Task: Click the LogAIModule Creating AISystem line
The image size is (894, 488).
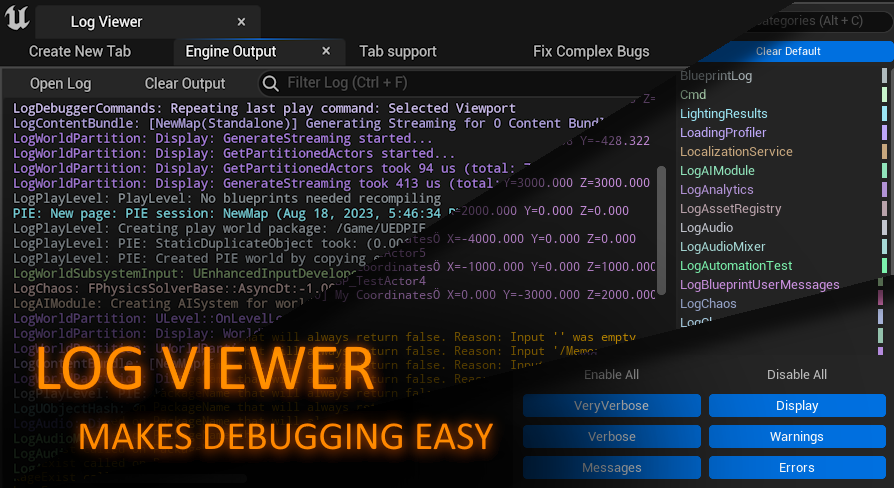Action: pyautogui.click(x=158, y=304)
